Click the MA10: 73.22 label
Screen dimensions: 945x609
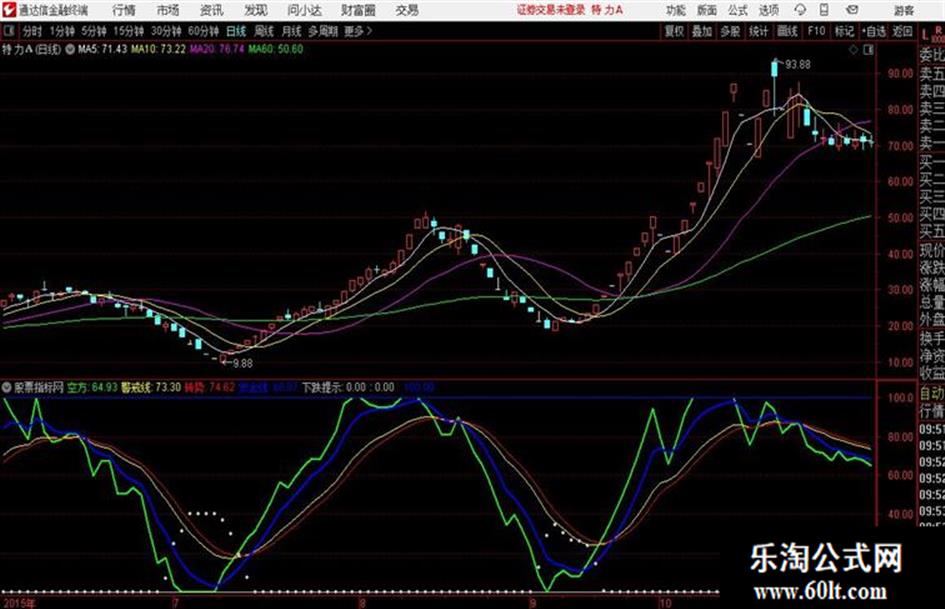point(159,49)
